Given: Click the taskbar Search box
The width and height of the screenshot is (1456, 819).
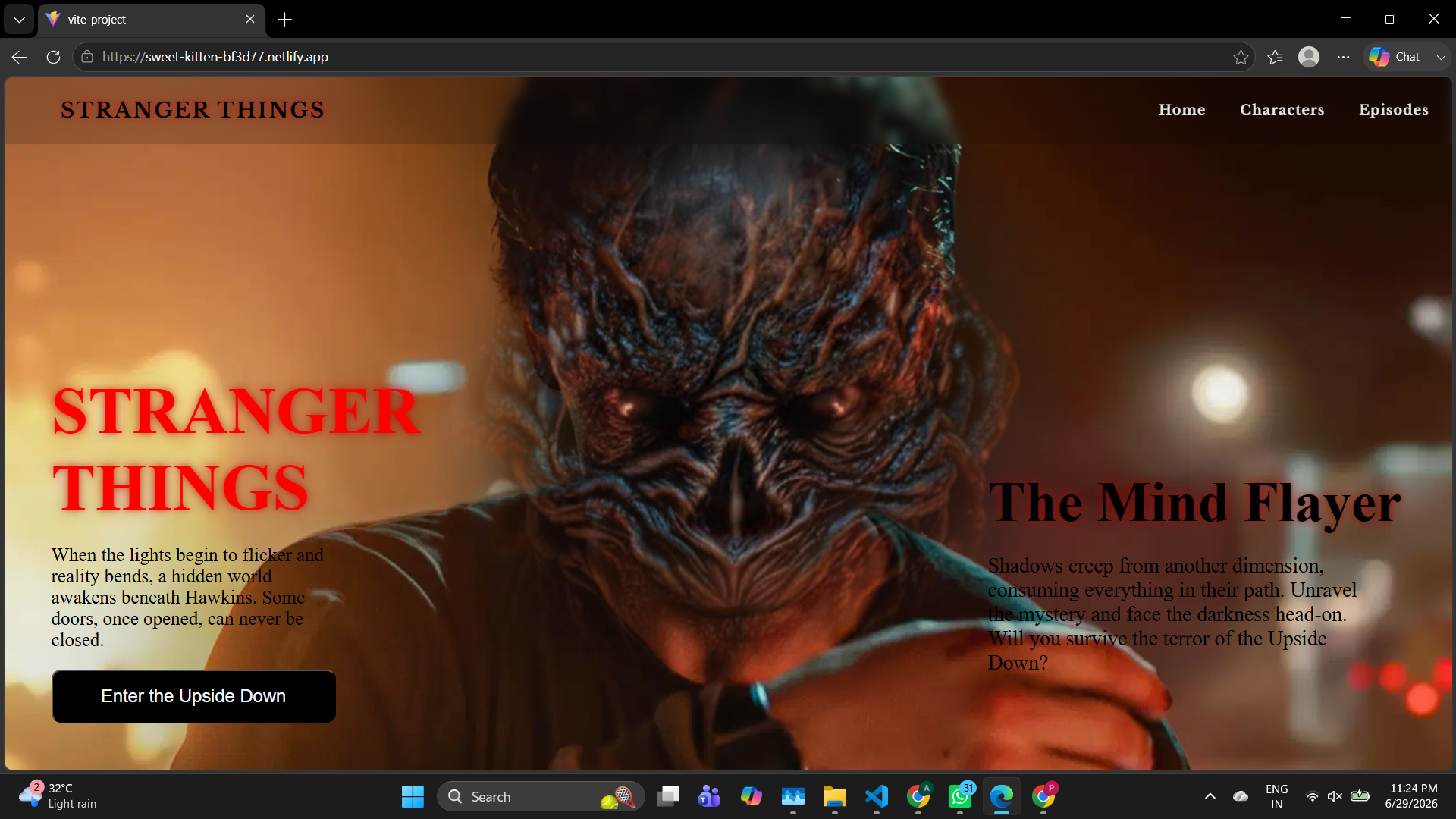Looking at the screenshot, I should [541, 797].
